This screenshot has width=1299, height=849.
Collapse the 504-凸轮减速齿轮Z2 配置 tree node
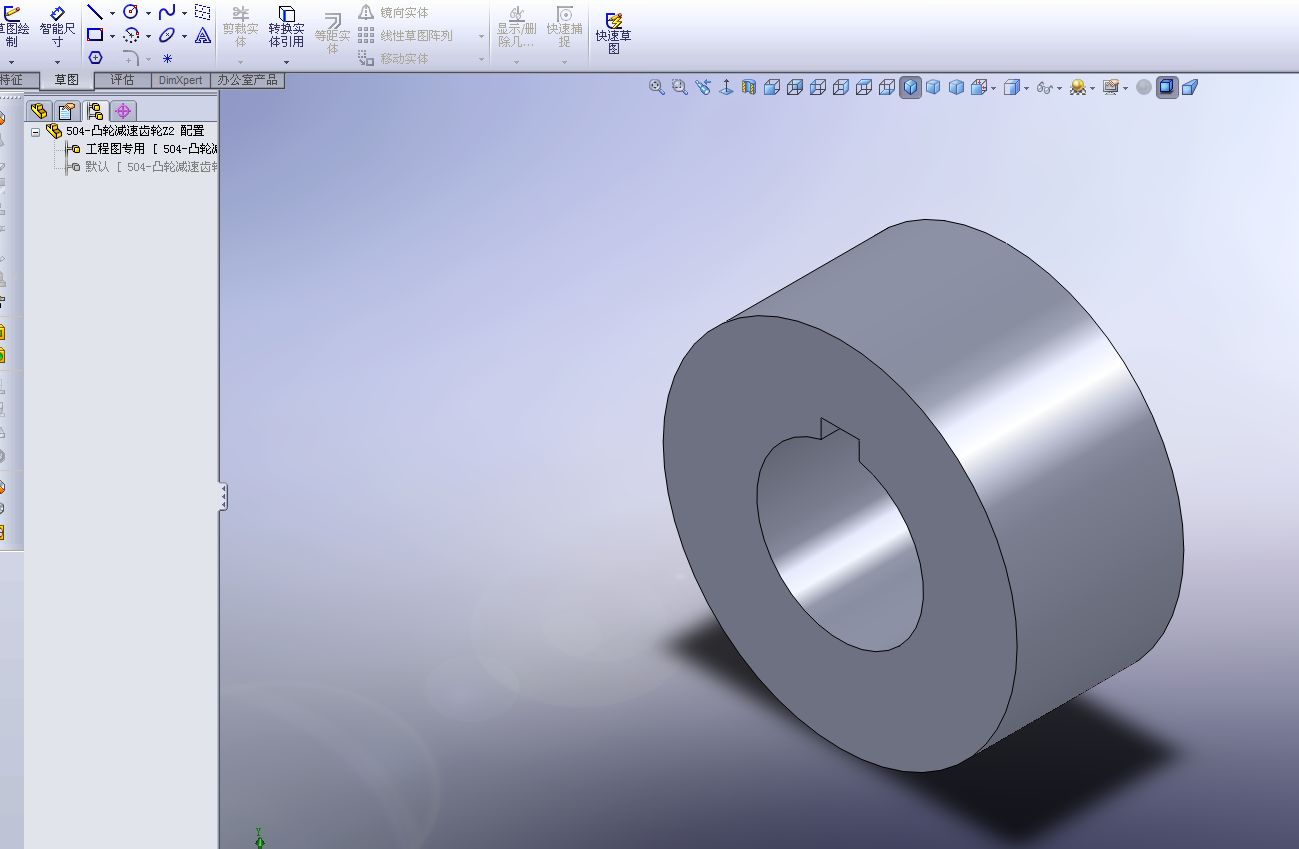(x=36, y=131)
